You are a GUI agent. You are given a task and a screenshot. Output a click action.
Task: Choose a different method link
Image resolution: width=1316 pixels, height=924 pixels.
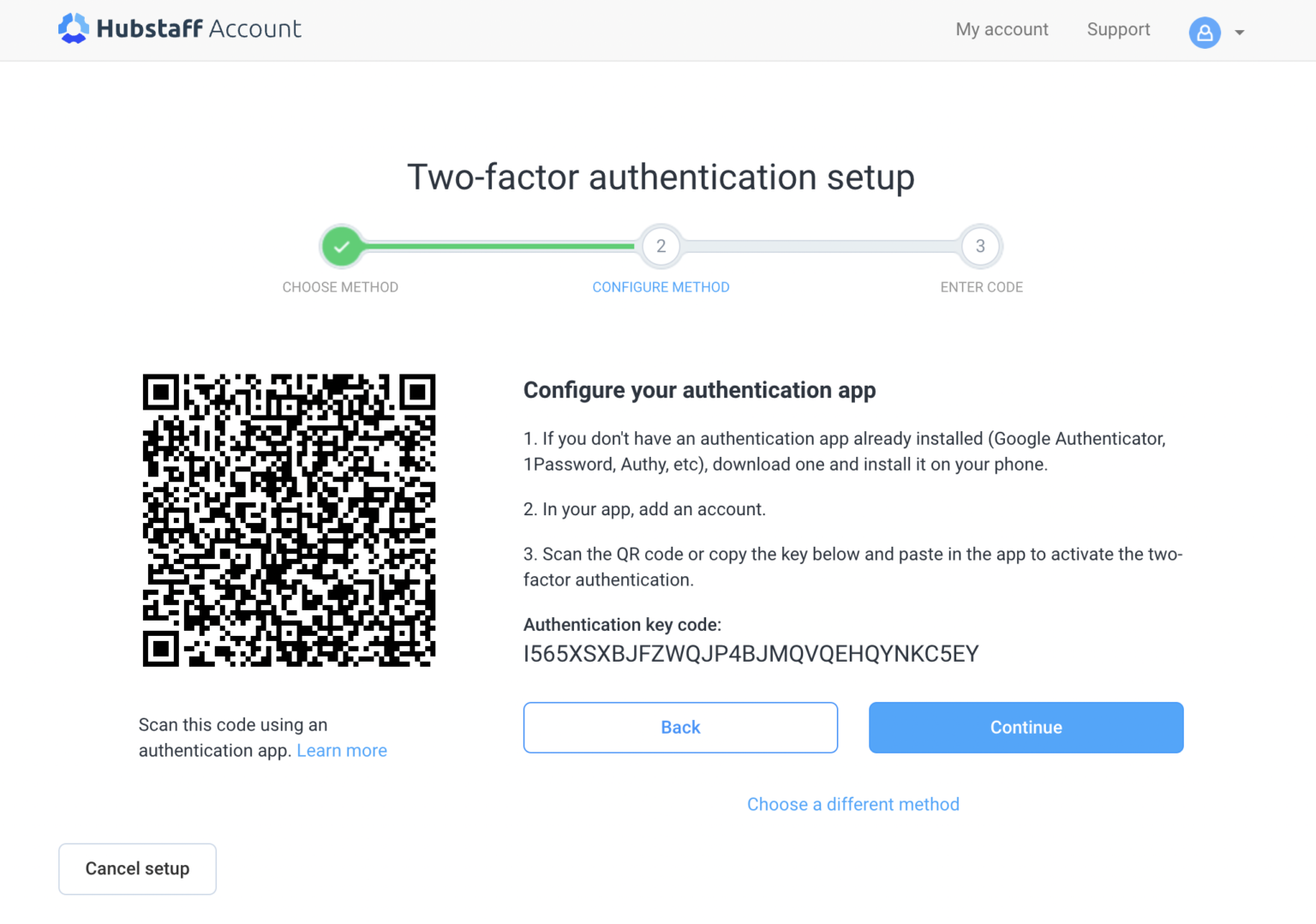(852, 804)
